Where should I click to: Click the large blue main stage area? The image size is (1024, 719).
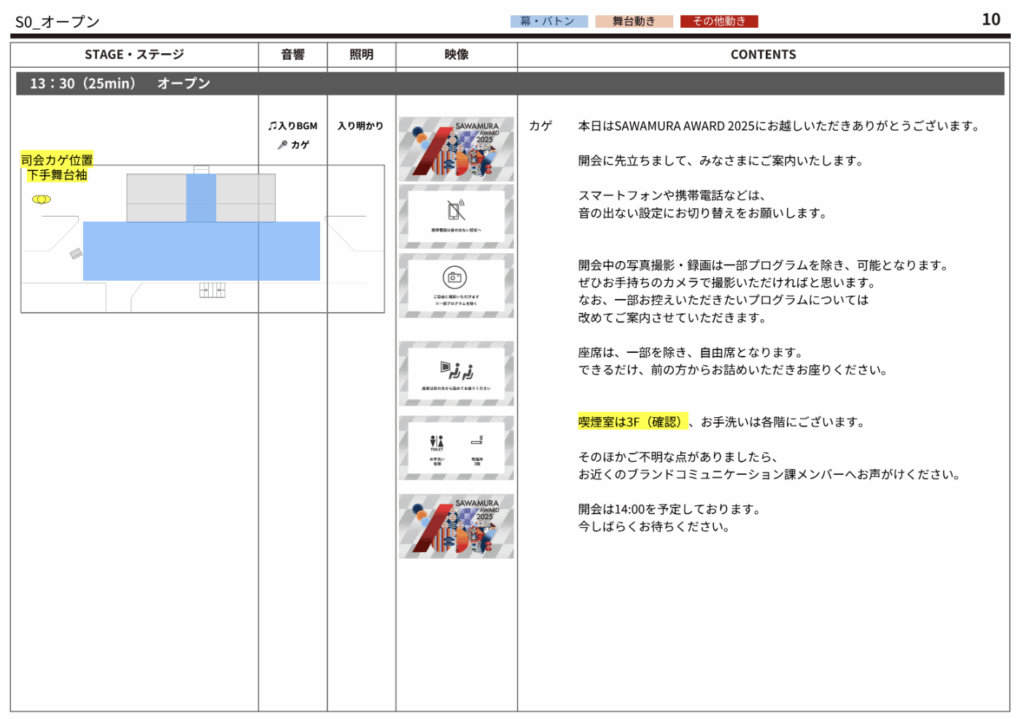pyautogui.click(x=201, y=251)
